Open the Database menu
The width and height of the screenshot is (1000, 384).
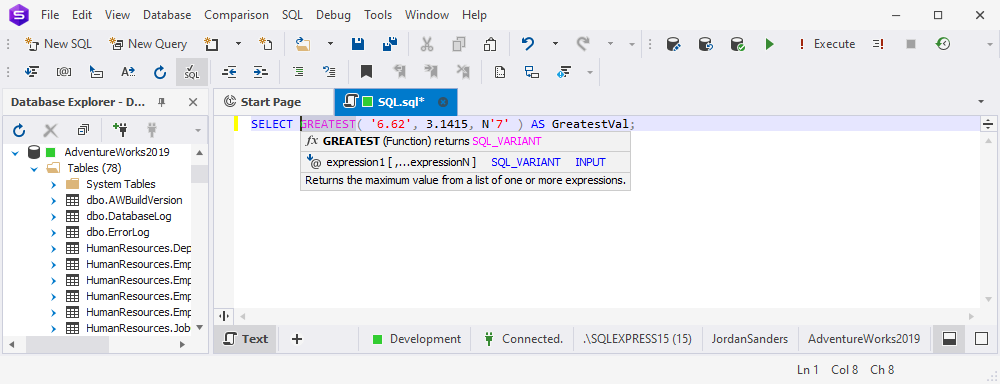pyautogui.click(x=167, y=15)
